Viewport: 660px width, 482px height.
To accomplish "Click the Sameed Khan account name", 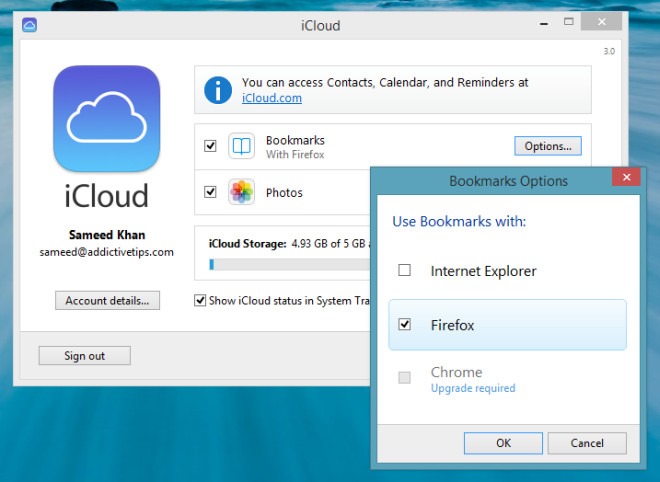I will pyautogui.click(x=107, y=235).
